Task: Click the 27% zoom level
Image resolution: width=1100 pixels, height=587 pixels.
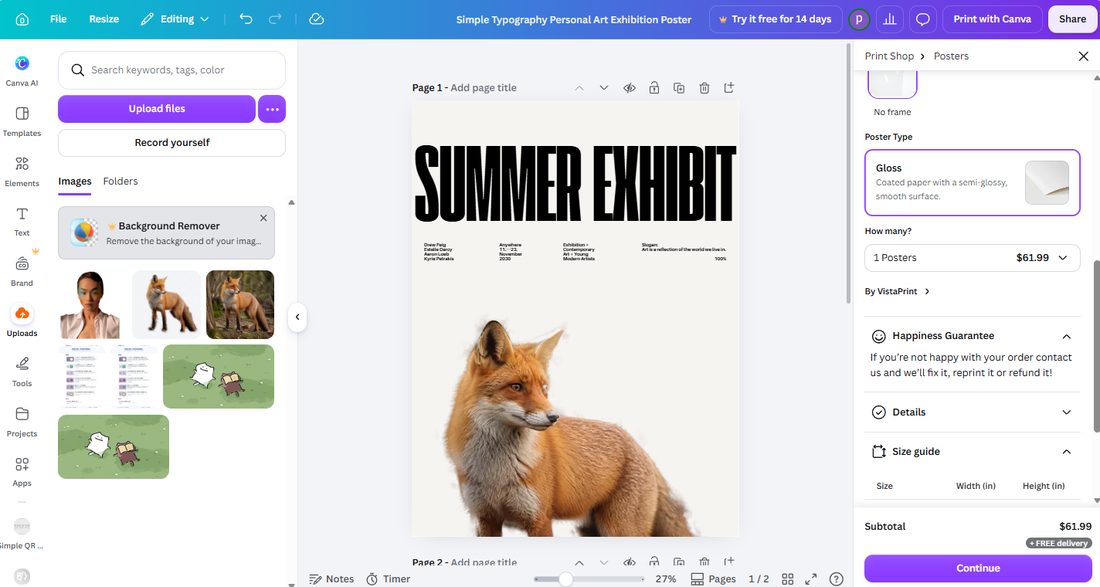Action: coord(666,579)
